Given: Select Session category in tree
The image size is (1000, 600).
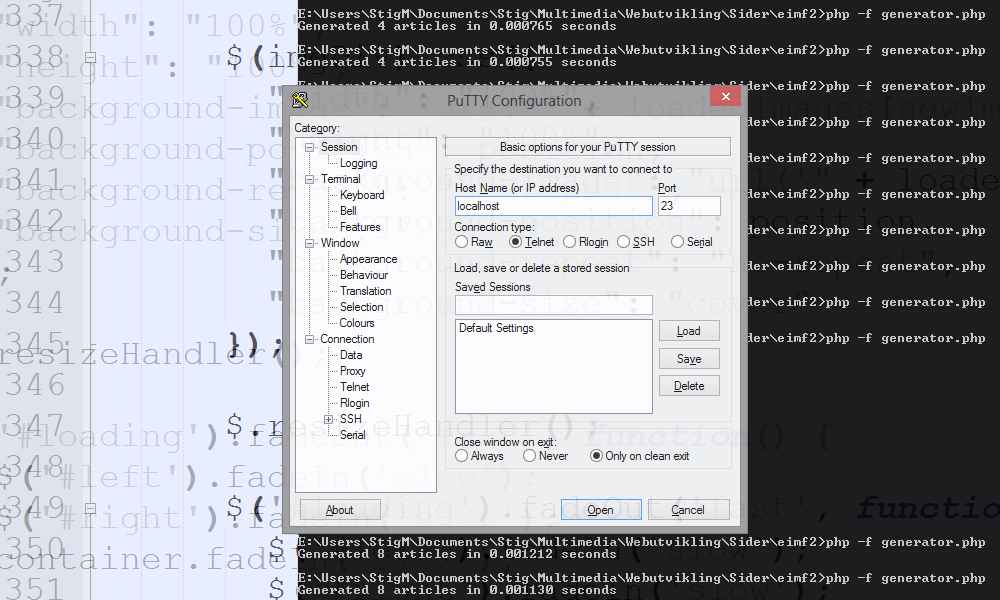Looking at the screenshot, I should [339, 147].
